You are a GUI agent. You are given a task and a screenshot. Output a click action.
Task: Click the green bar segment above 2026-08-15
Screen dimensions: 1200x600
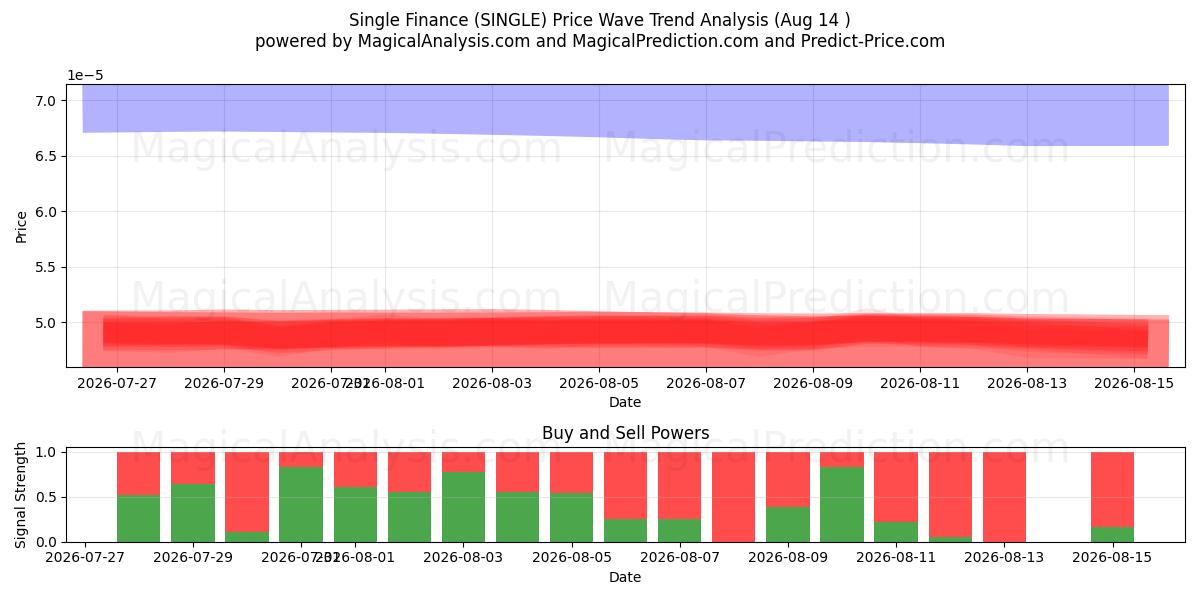[1113, 534]
